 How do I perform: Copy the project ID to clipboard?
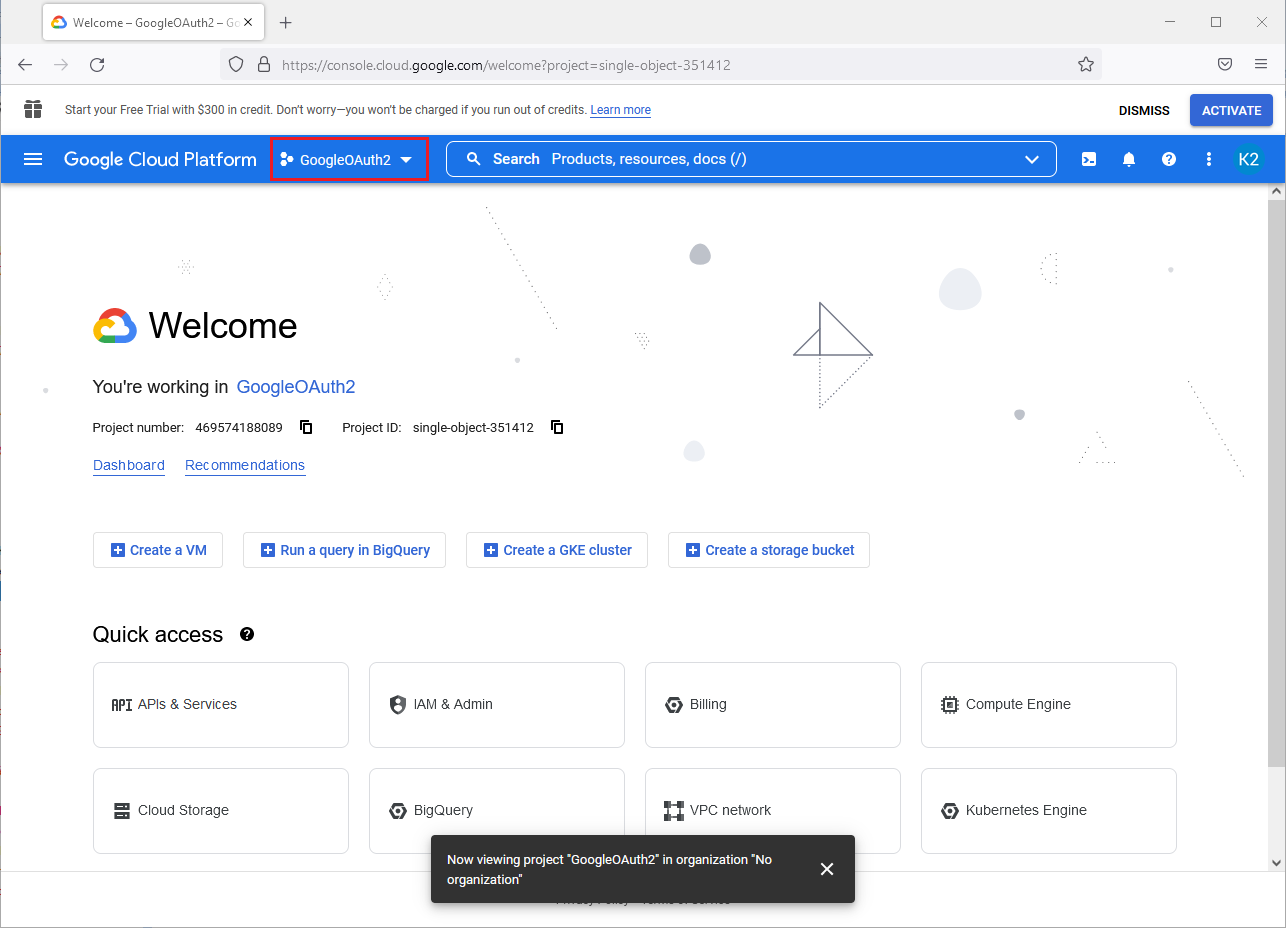coord(557,427)
